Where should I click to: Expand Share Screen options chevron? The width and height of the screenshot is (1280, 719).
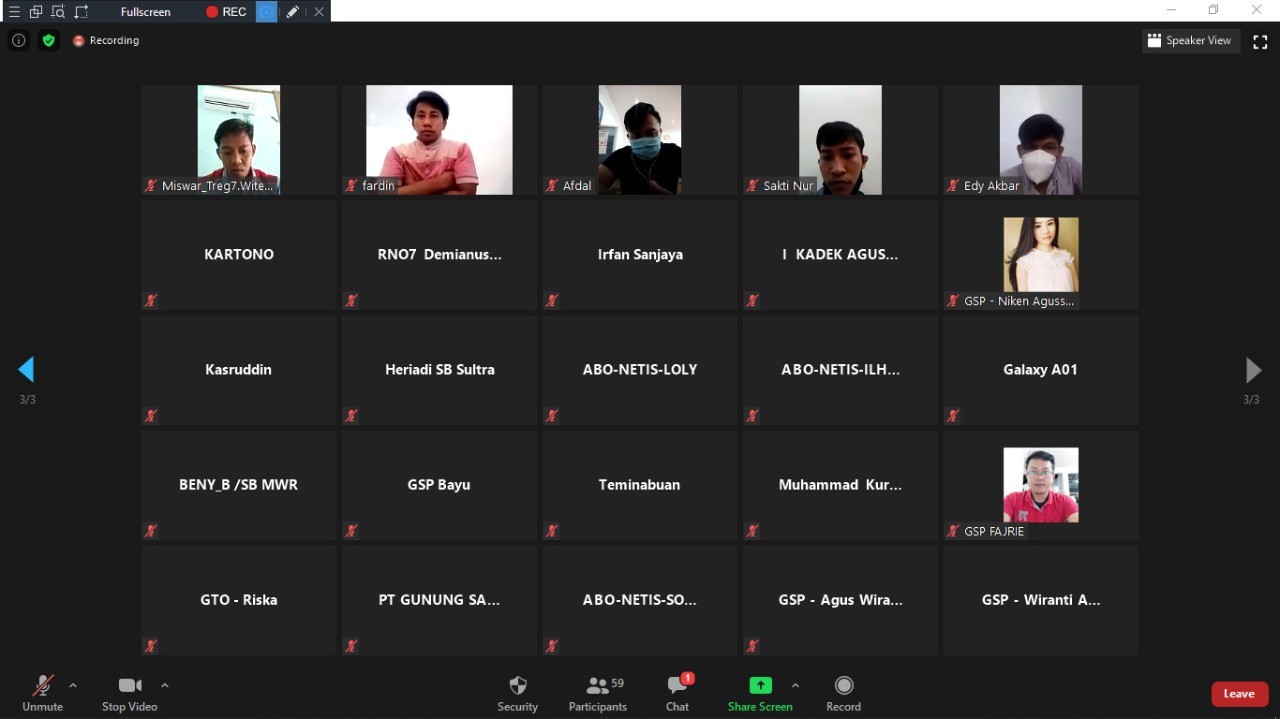795,685
